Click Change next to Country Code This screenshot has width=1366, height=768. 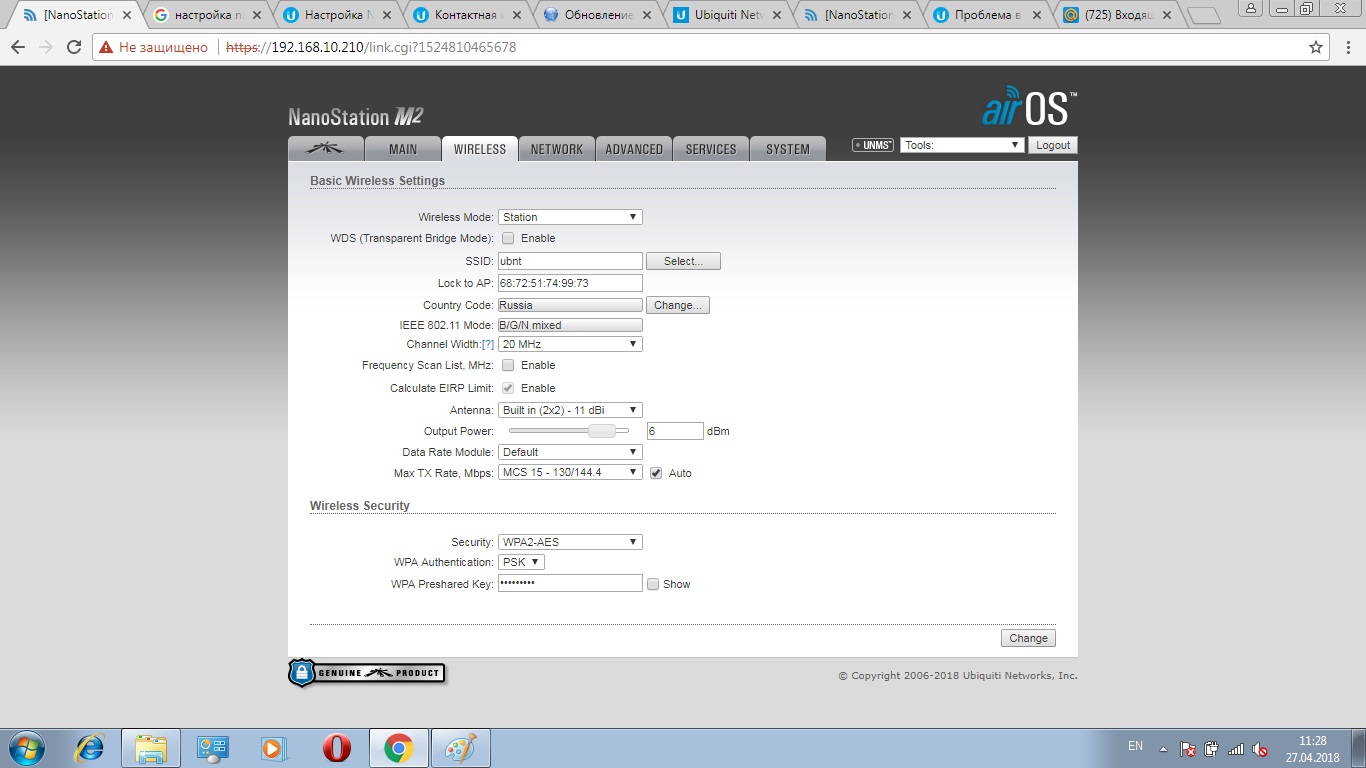[x=678, y=305]
